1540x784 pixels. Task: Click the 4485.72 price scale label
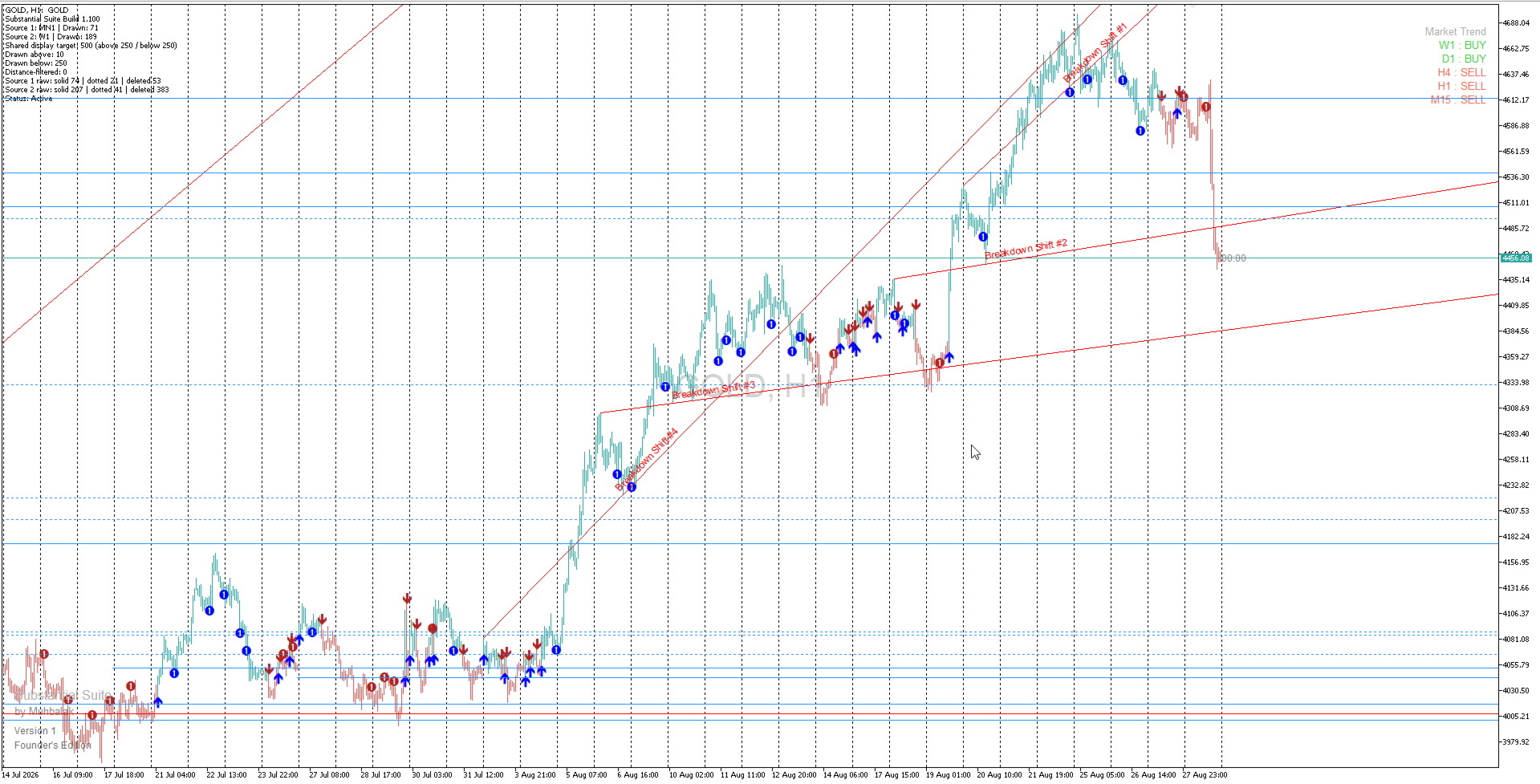[1516, 229]
